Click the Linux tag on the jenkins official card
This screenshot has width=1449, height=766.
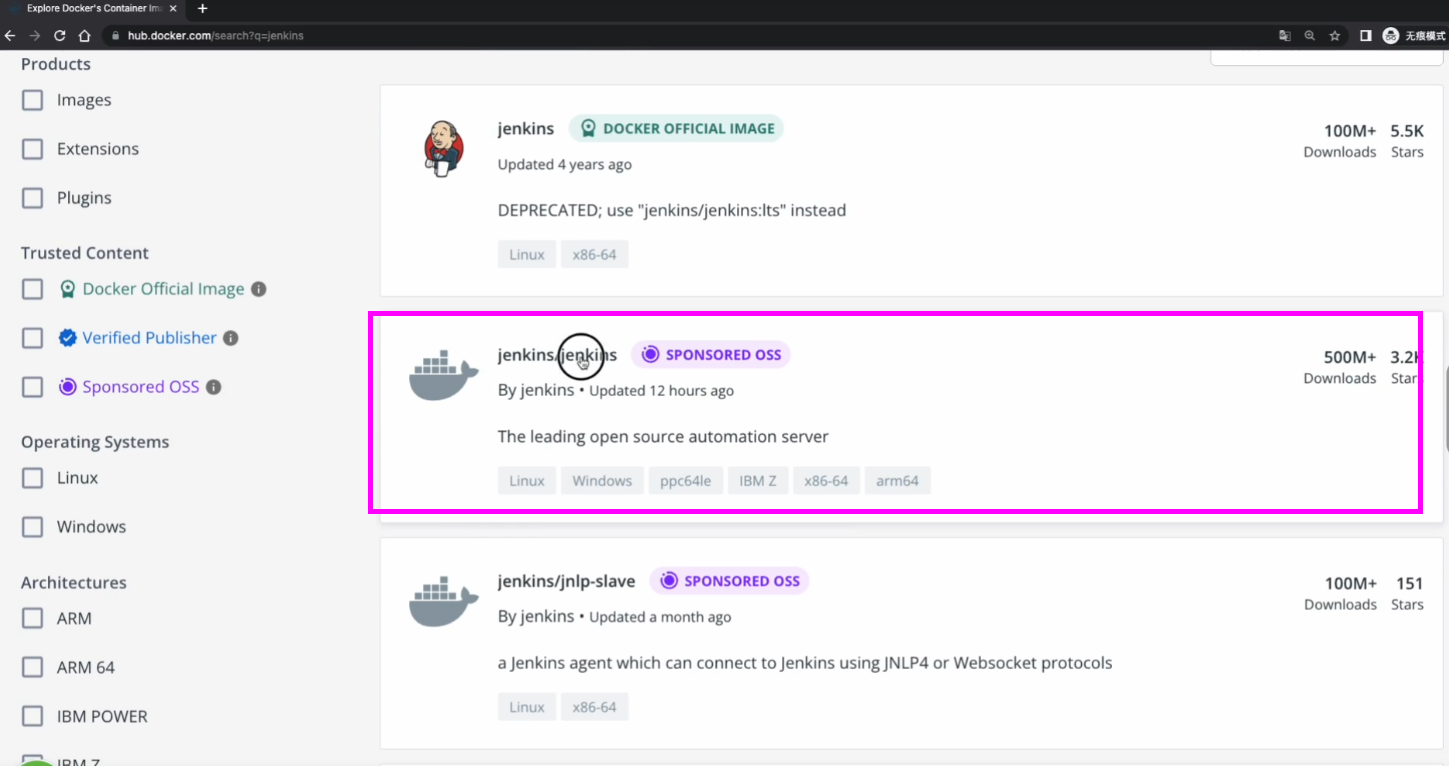pyautogui.click(x=527, y=254)
